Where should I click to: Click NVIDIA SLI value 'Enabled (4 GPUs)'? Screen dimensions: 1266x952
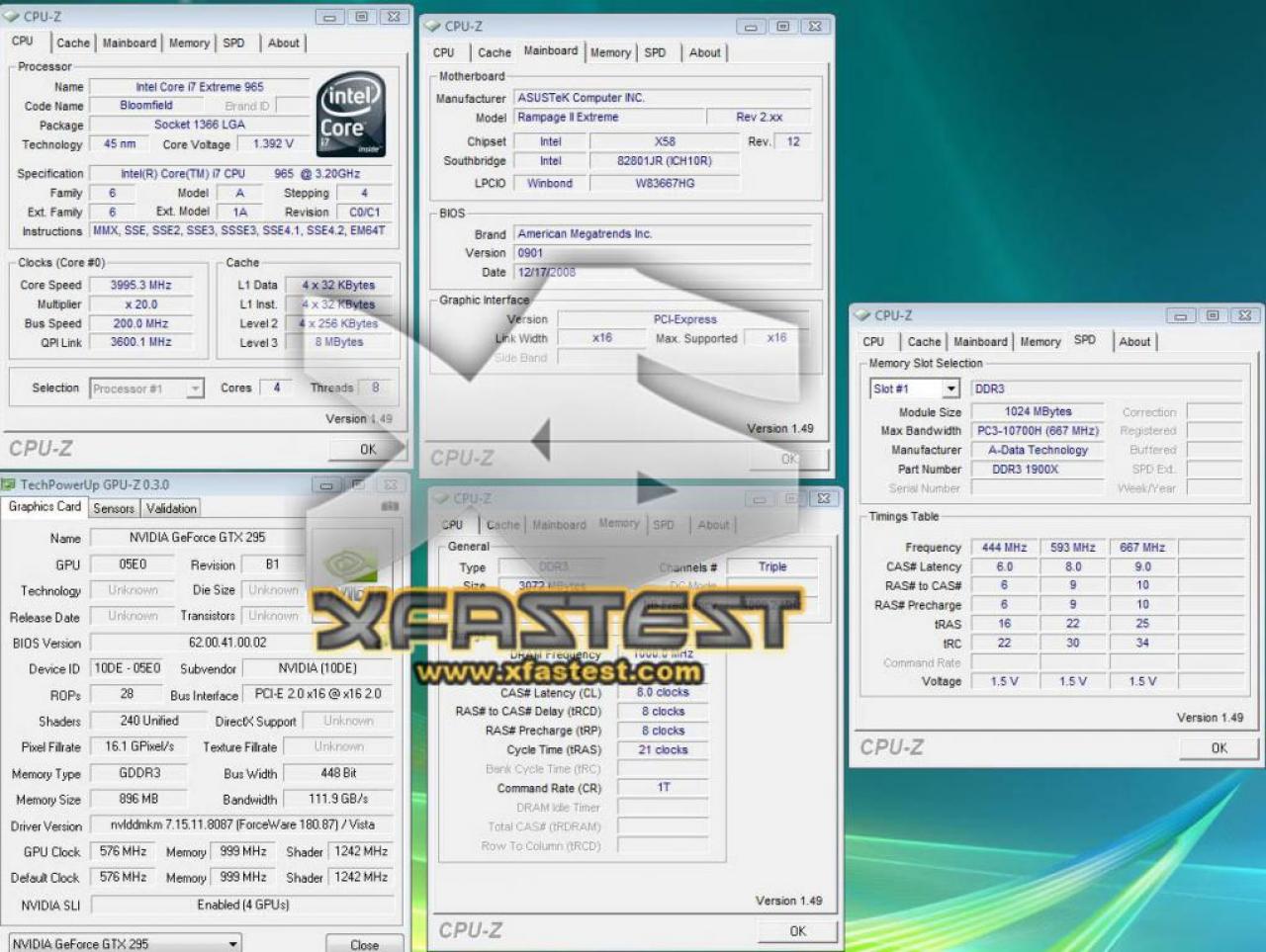click(242, 905)
